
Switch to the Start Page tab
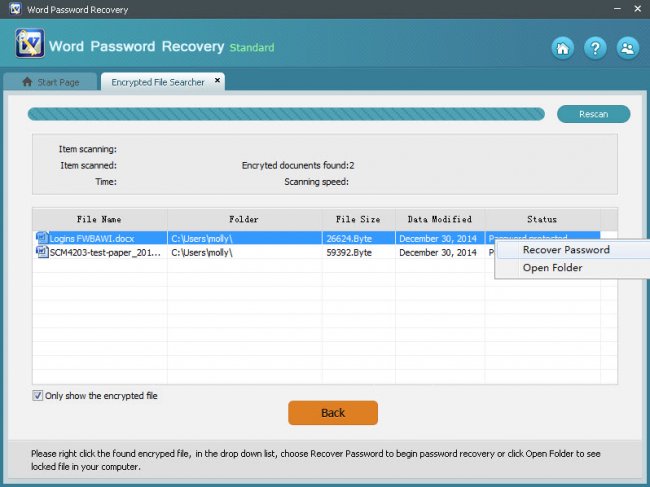[x=50, y=82]
